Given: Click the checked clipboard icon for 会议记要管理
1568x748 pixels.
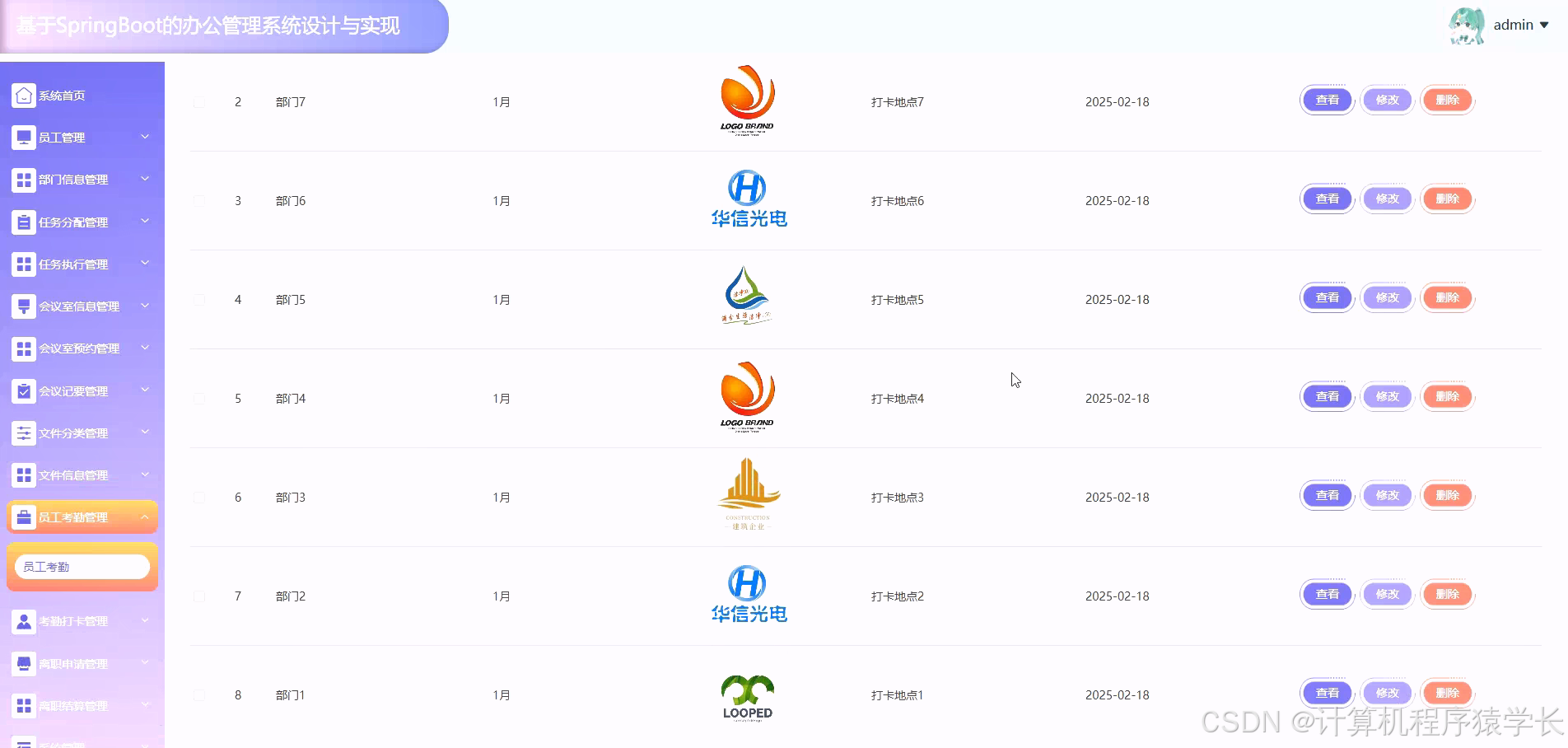Looking at the screenshot, I should [x=24, y=391].
